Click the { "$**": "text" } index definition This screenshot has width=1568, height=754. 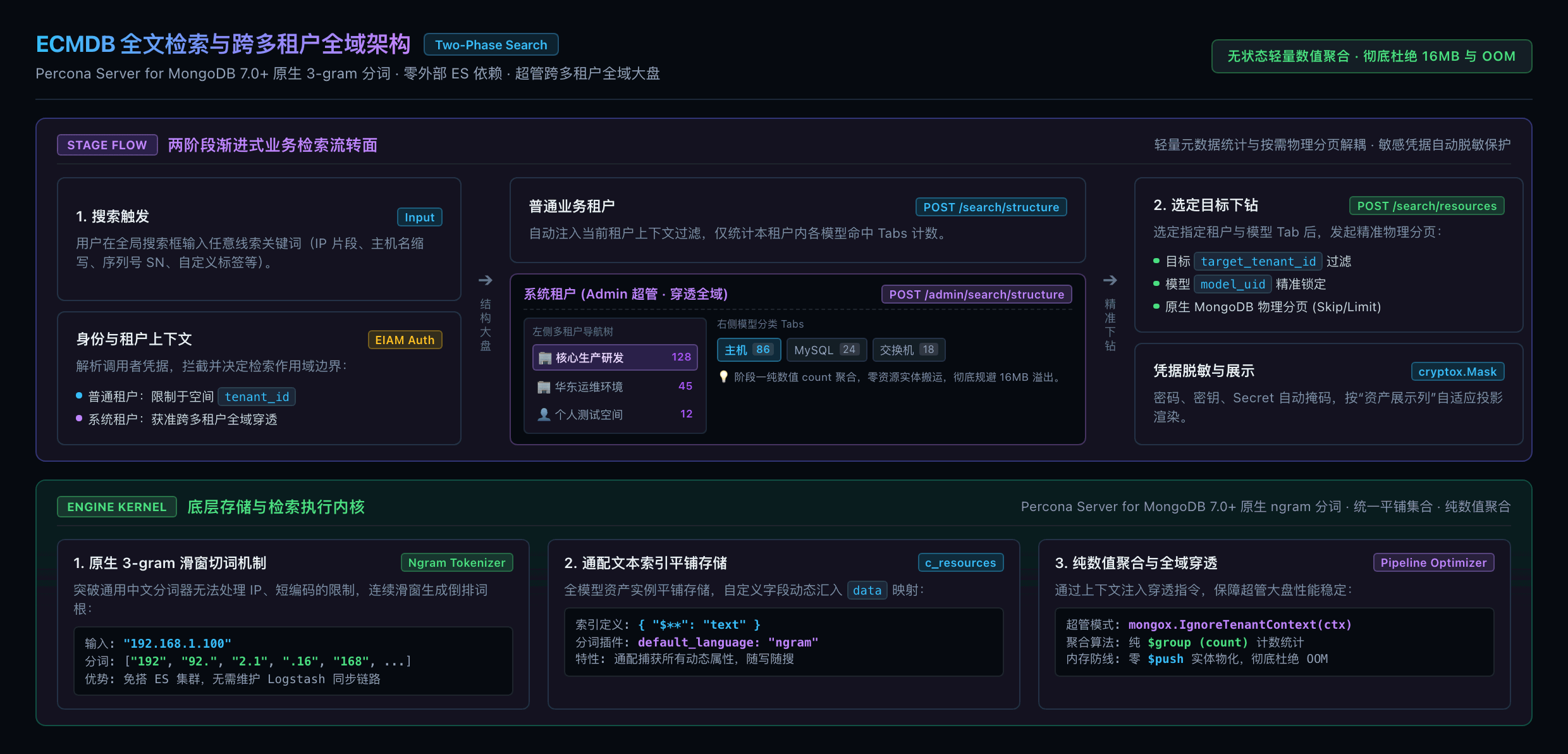(x=699, y=624)
